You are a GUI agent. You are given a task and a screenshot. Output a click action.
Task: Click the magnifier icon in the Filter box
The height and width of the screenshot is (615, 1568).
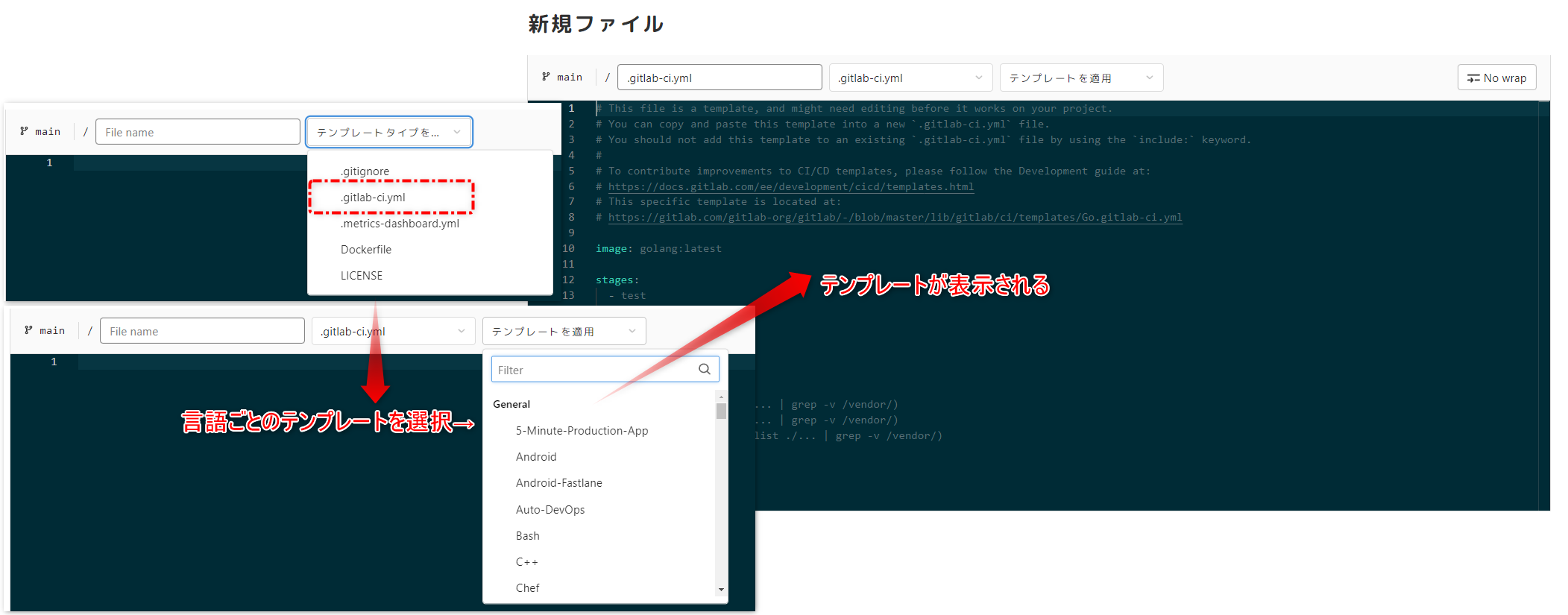[704, 370]
